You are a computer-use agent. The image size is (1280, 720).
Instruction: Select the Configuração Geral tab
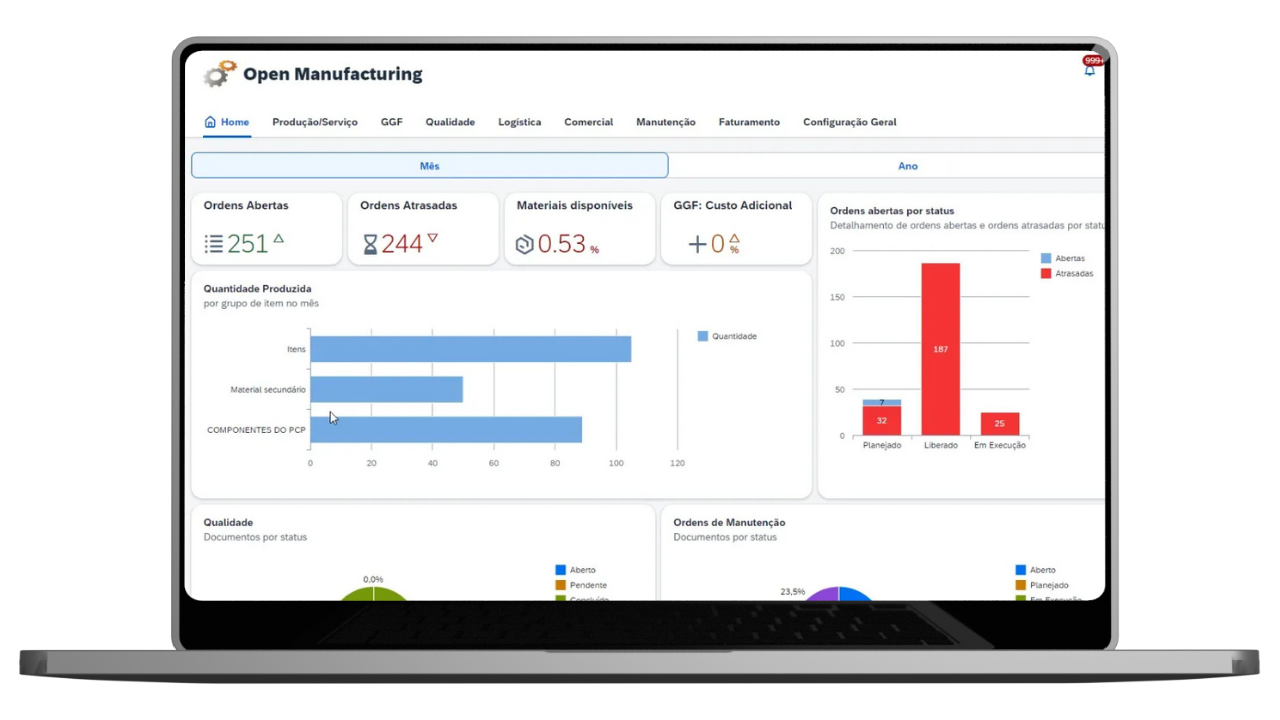tap(849, 122)
